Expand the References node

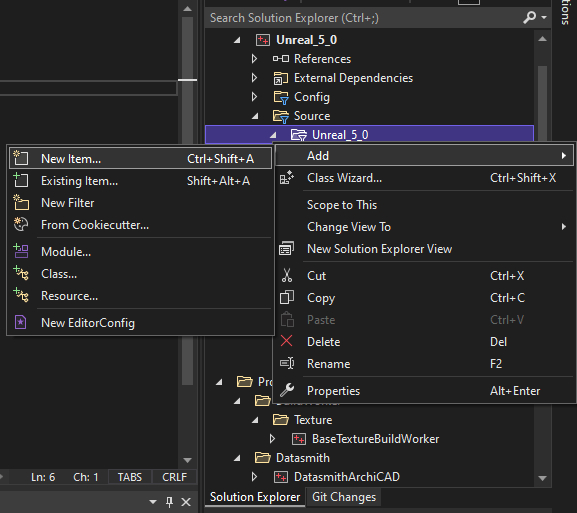tap(254, 59)
